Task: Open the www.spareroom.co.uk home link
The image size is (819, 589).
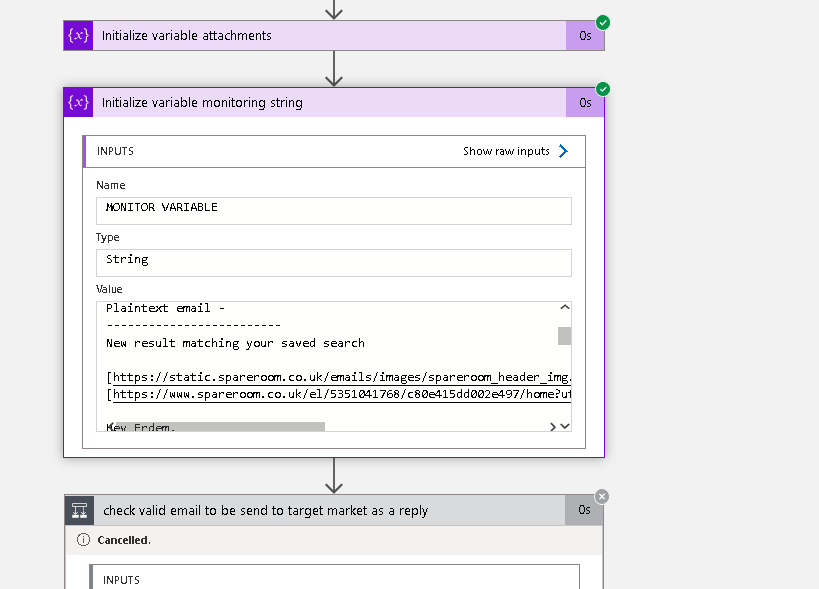Action: click(342, 394)
